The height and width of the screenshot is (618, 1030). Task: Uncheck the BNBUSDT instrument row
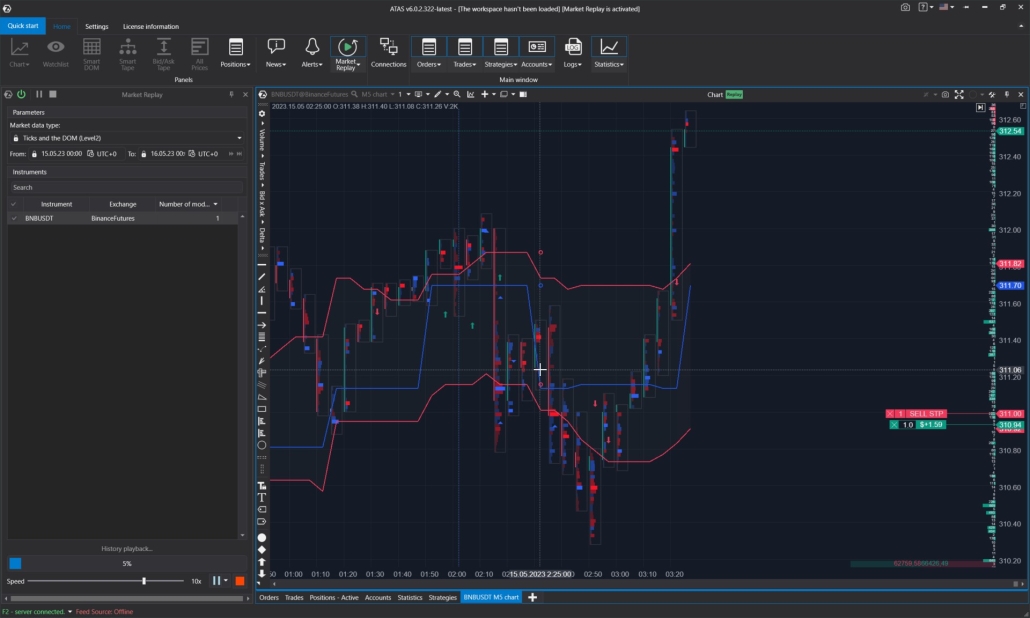pos(13,218)
